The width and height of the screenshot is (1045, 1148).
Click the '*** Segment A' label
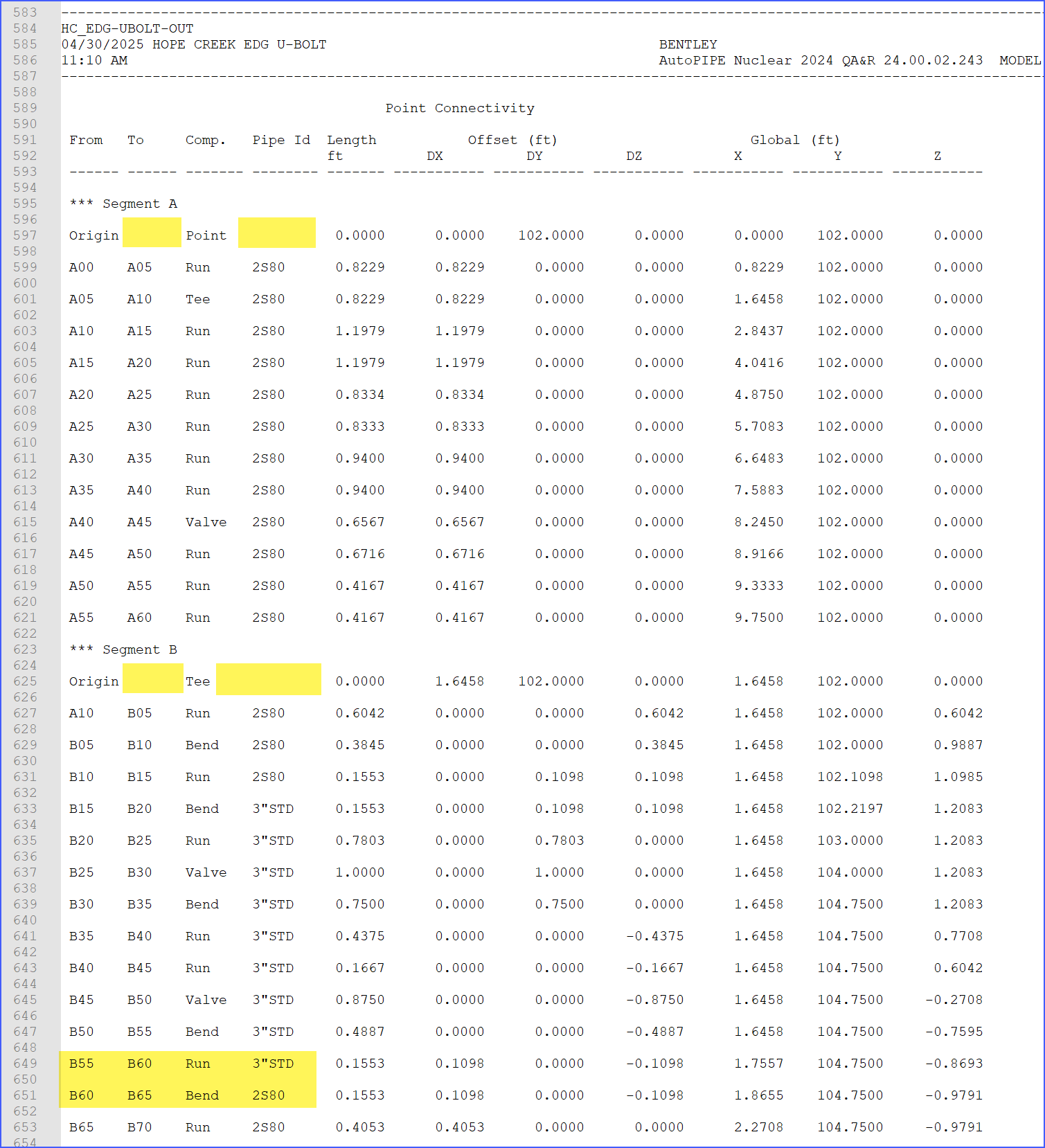[x=123, y=204]
